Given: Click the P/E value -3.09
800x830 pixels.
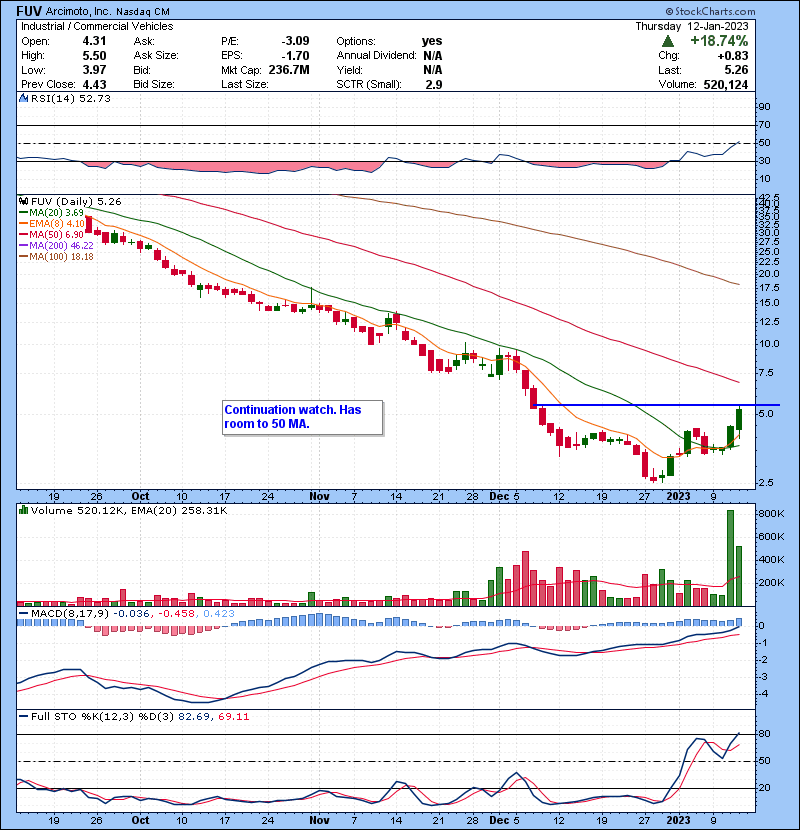Looking at the screenshot, I should (295, 41).
